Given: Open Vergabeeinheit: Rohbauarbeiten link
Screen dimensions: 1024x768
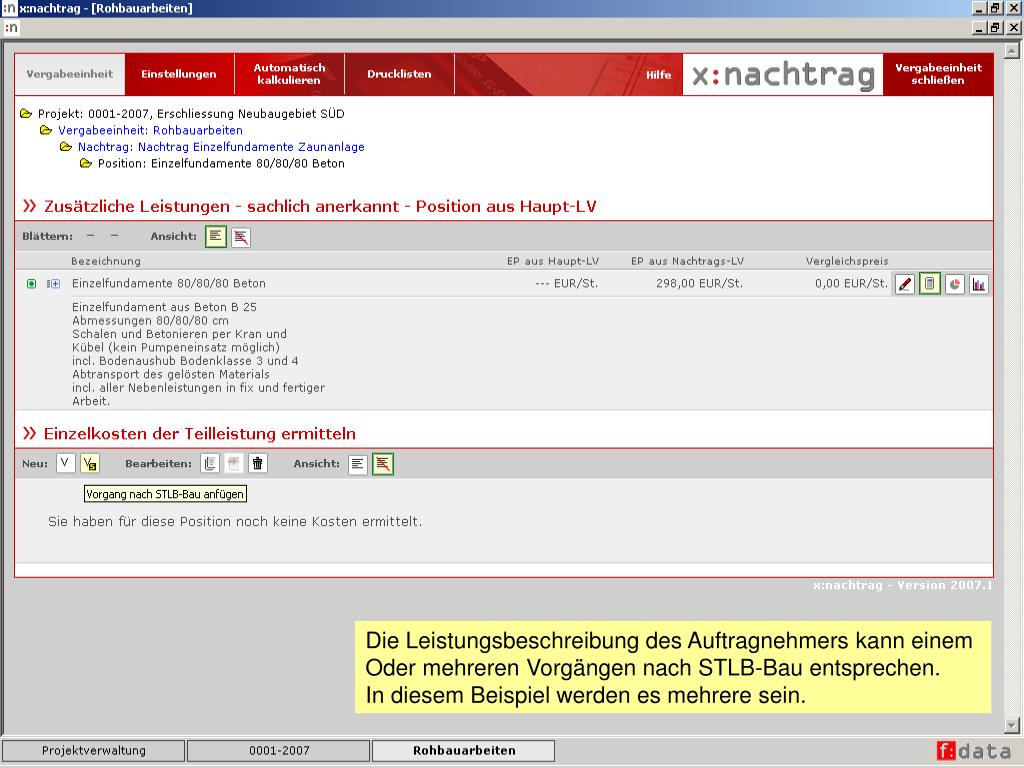Looking at the screenshot, I should point(150,130).
